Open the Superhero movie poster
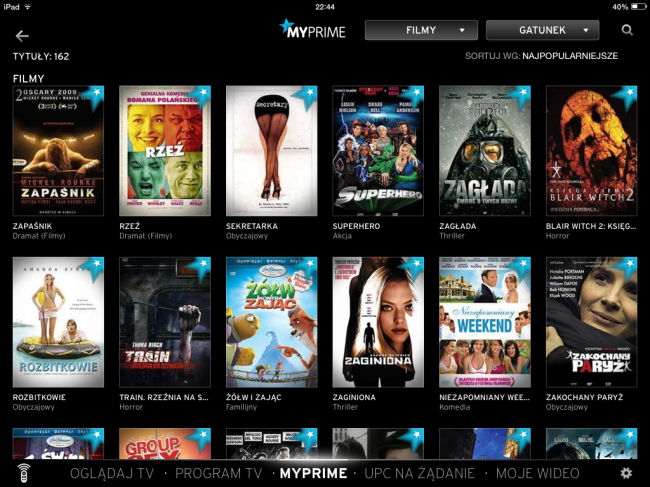Viewport: 650px width, 487px height. [x=378, y=151]
